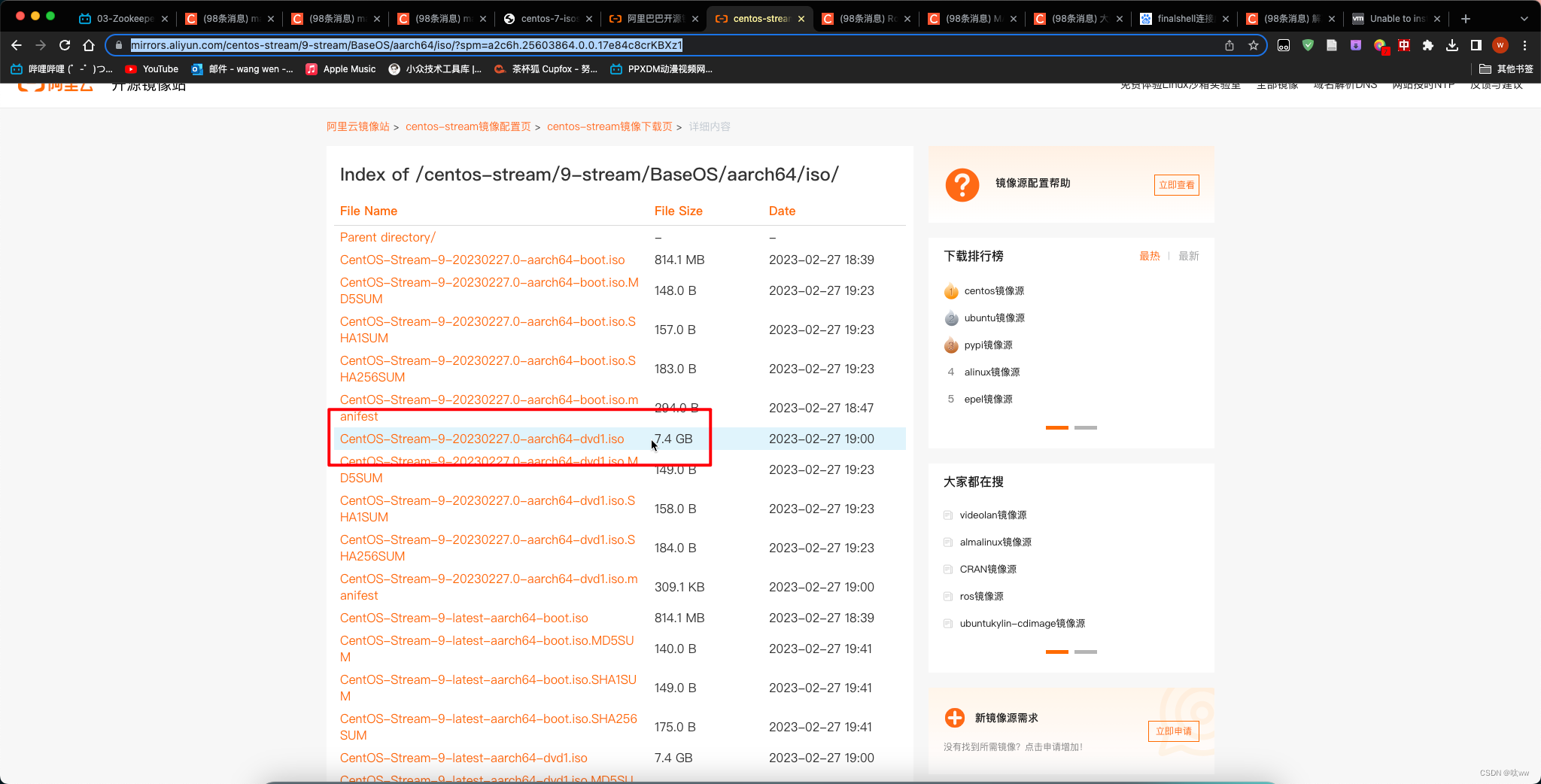This screenshot has width=1541, height=784.
Task: Open a new browser tab
Action: coord(1466,19)
